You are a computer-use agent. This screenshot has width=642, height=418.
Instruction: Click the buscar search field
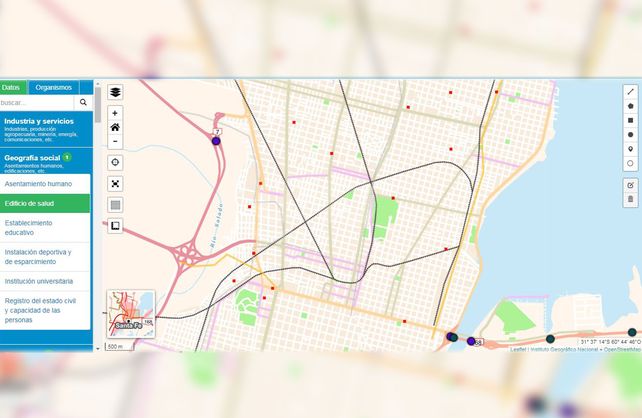tap(37, 102)
